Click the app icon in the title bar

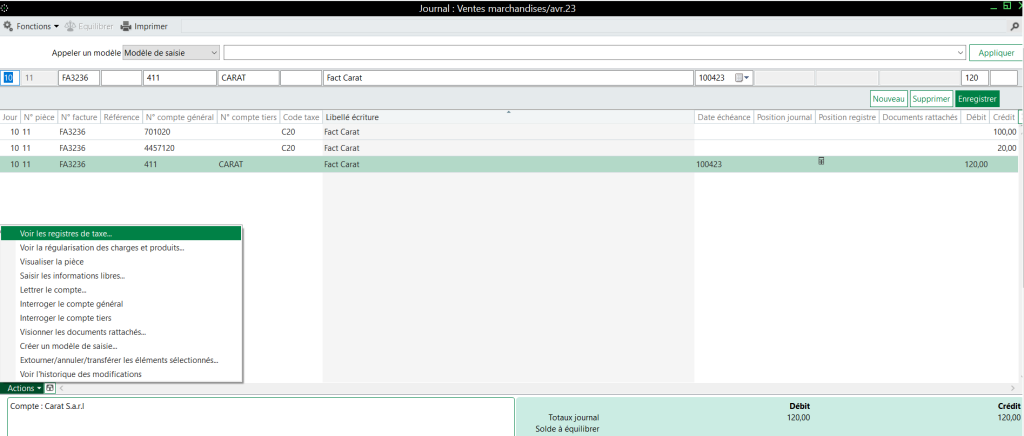click(6, 8)
